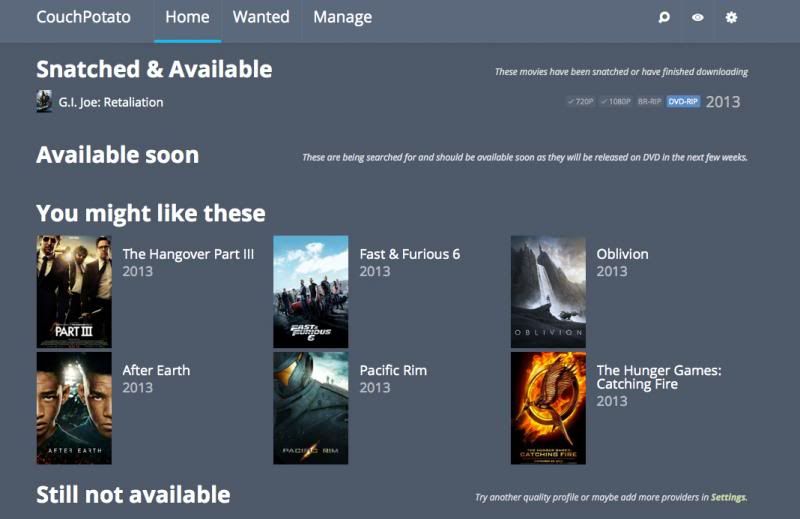Click the eye icon in header

698,18
